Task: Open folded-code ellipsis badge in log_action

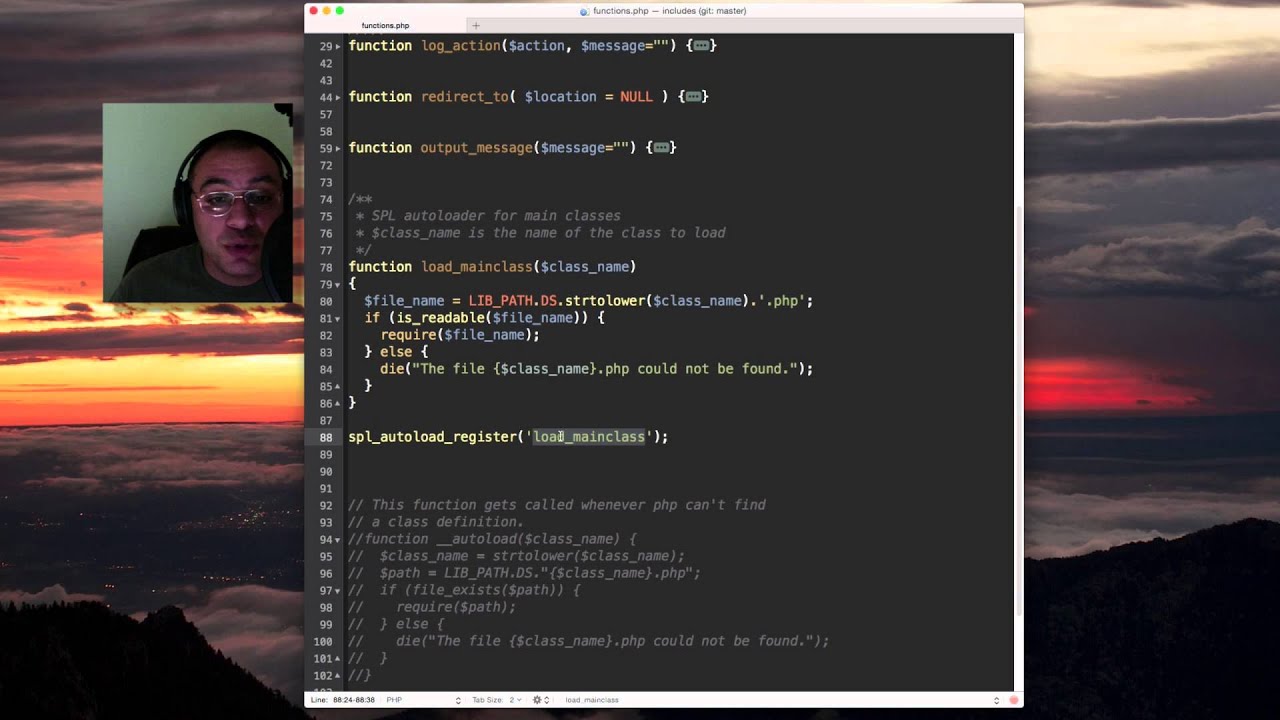Action: (701, 46)
